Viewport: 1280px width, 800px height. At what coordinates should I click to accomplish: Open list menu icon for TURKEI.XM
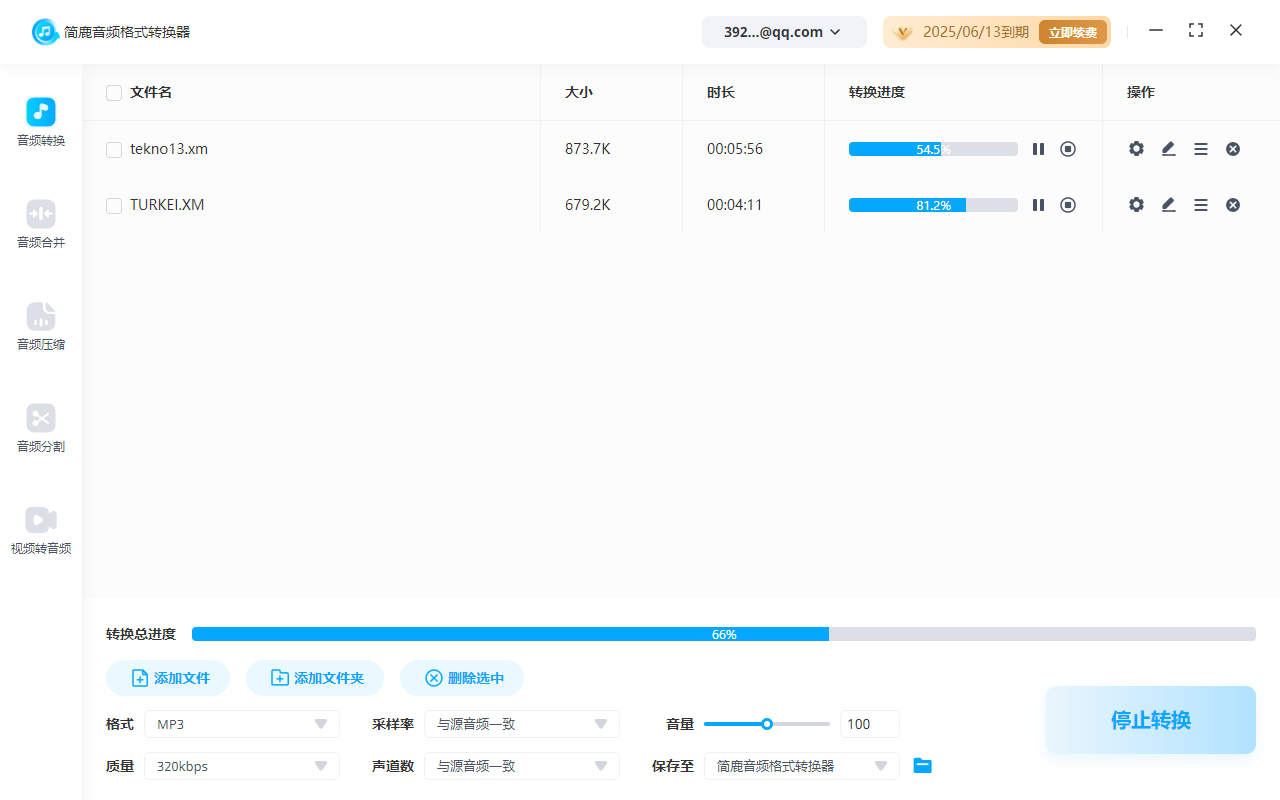point(1201,205)
